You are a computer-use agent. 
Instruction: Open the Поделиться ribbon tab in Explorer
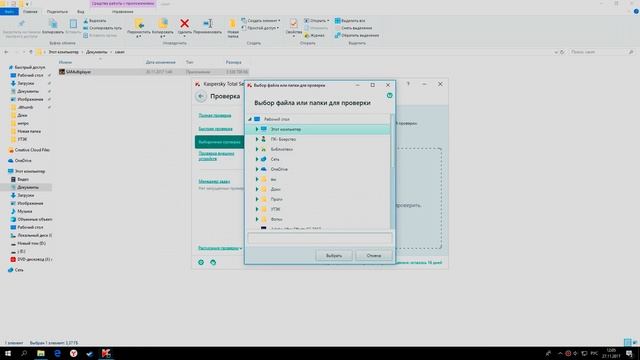tap(57, 12)
